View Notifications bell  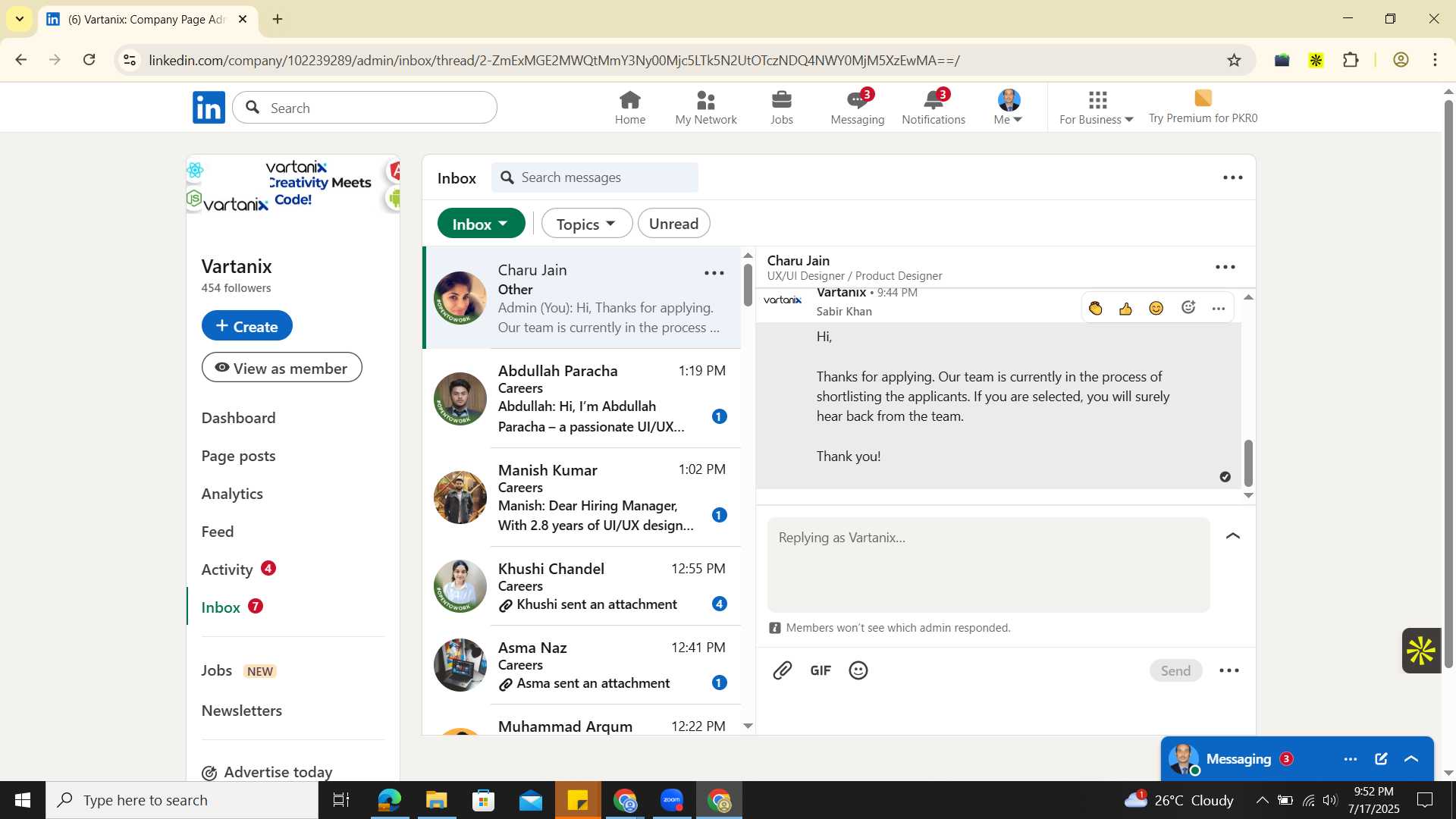934,108
